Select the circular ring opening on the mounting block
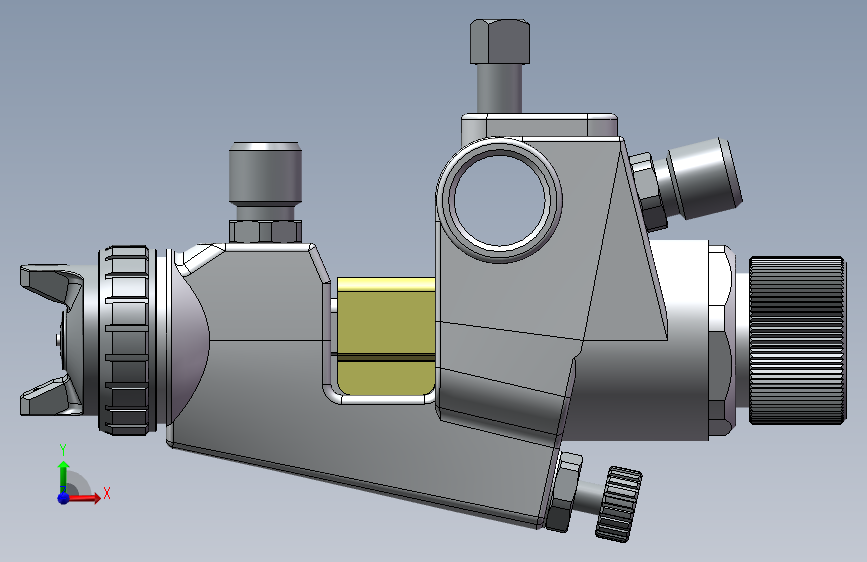Viewport: 867px width, 562px height. pos(500,200)
